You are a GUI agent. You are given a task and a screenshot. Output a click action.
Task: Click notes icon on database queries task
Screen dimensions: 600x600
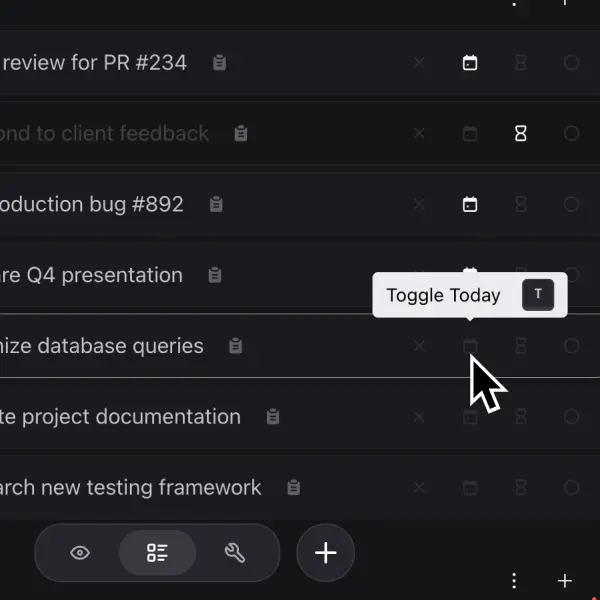tap(235, 347)
